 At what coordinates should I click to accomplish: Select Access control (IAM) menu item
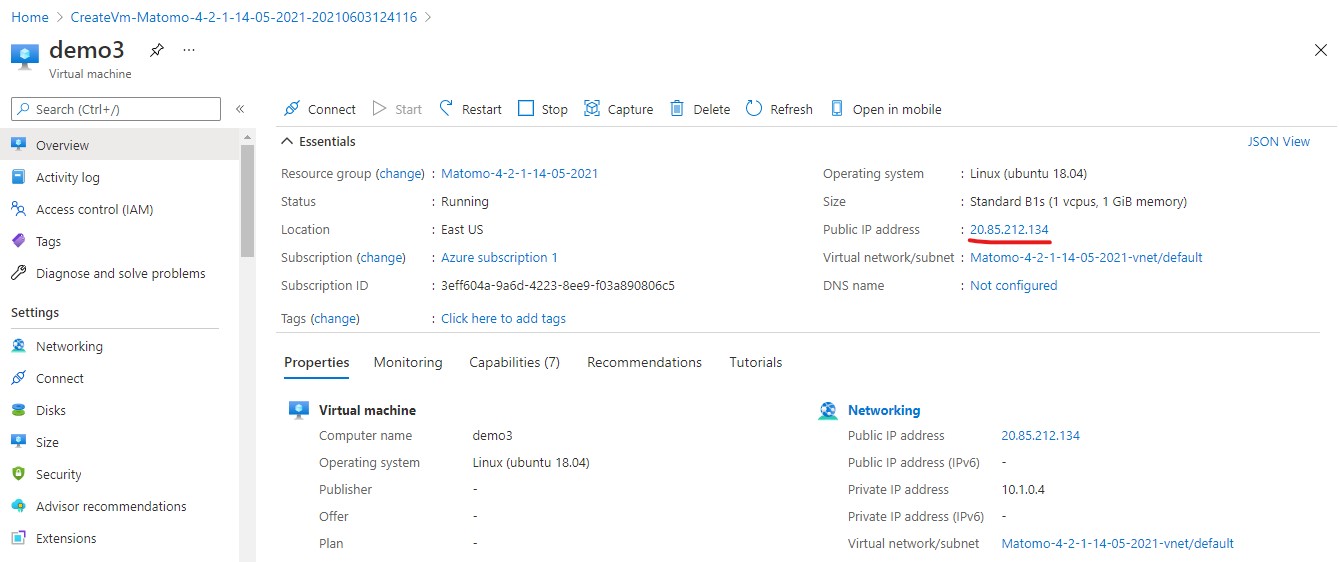94,209
